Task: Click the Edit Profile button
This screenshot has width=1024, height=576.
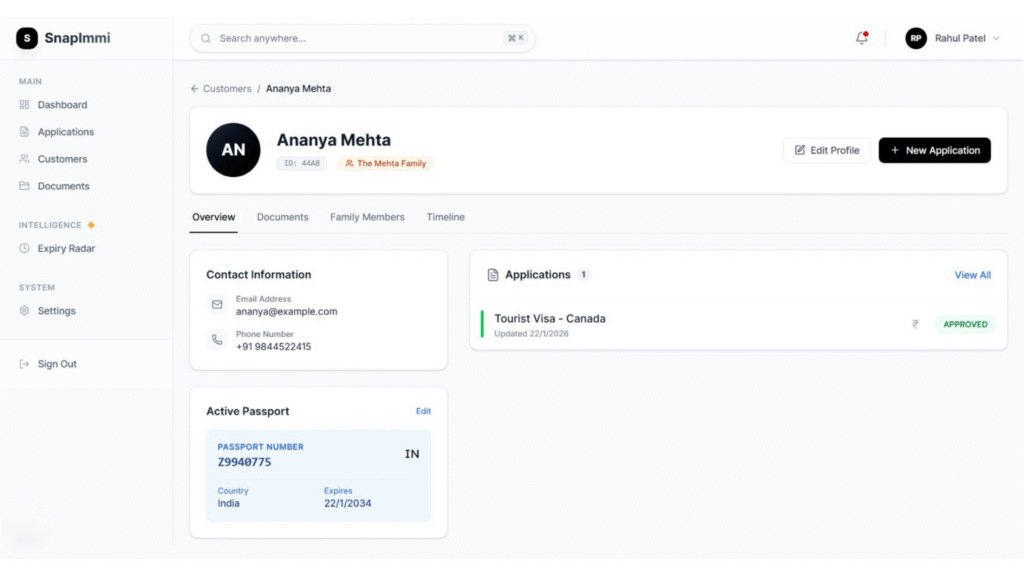Action: pos(826,150)
